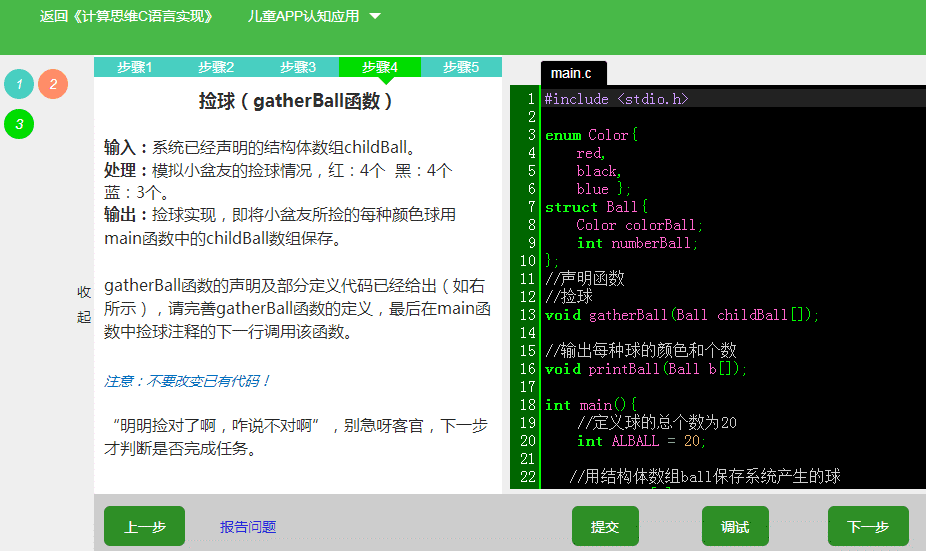The width and height of the screenshot is (926, 551).
Task: Switch to the 步骤3 tab
Action: 298,67
